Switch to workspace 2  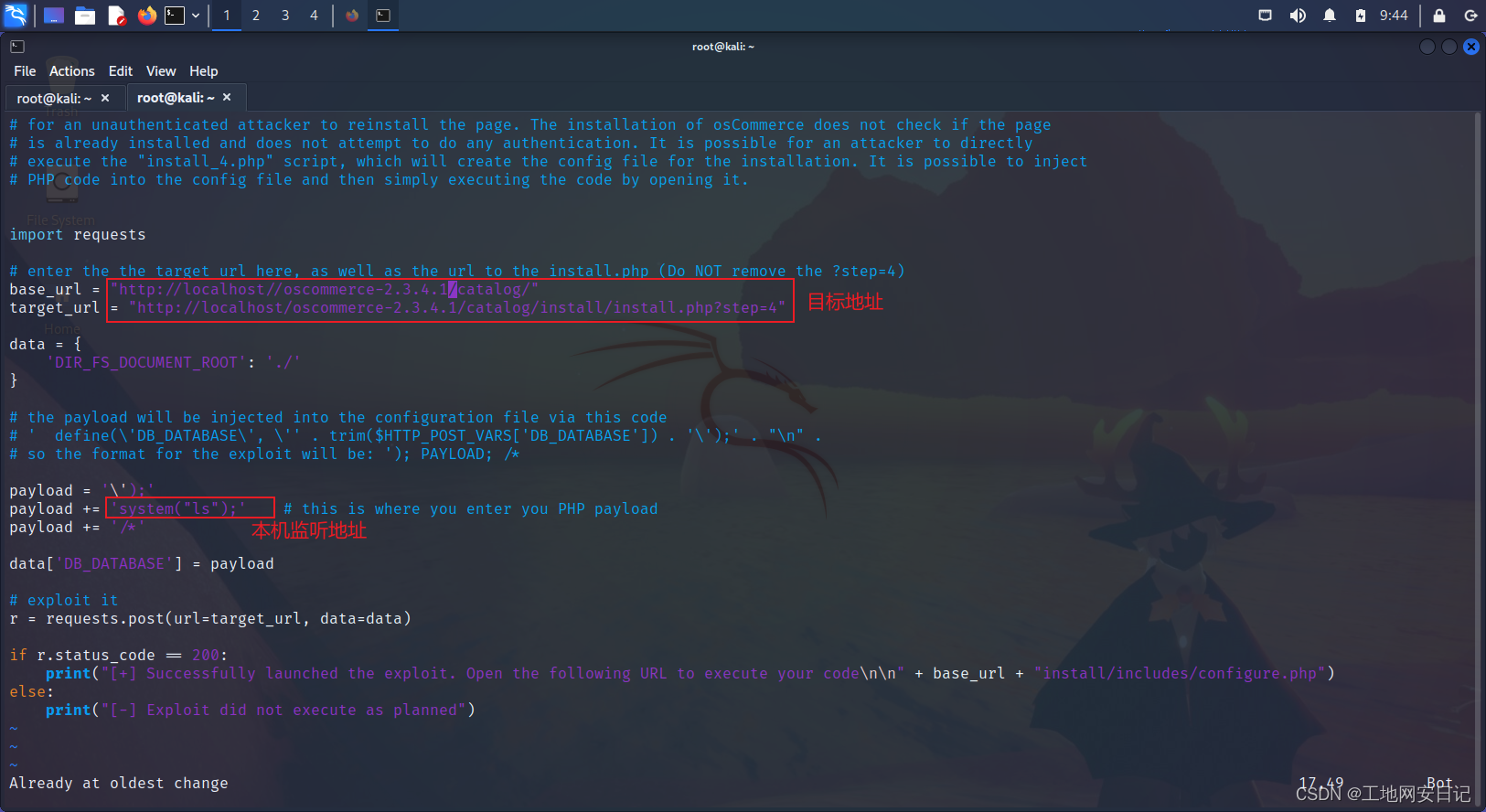pos(256,16)
